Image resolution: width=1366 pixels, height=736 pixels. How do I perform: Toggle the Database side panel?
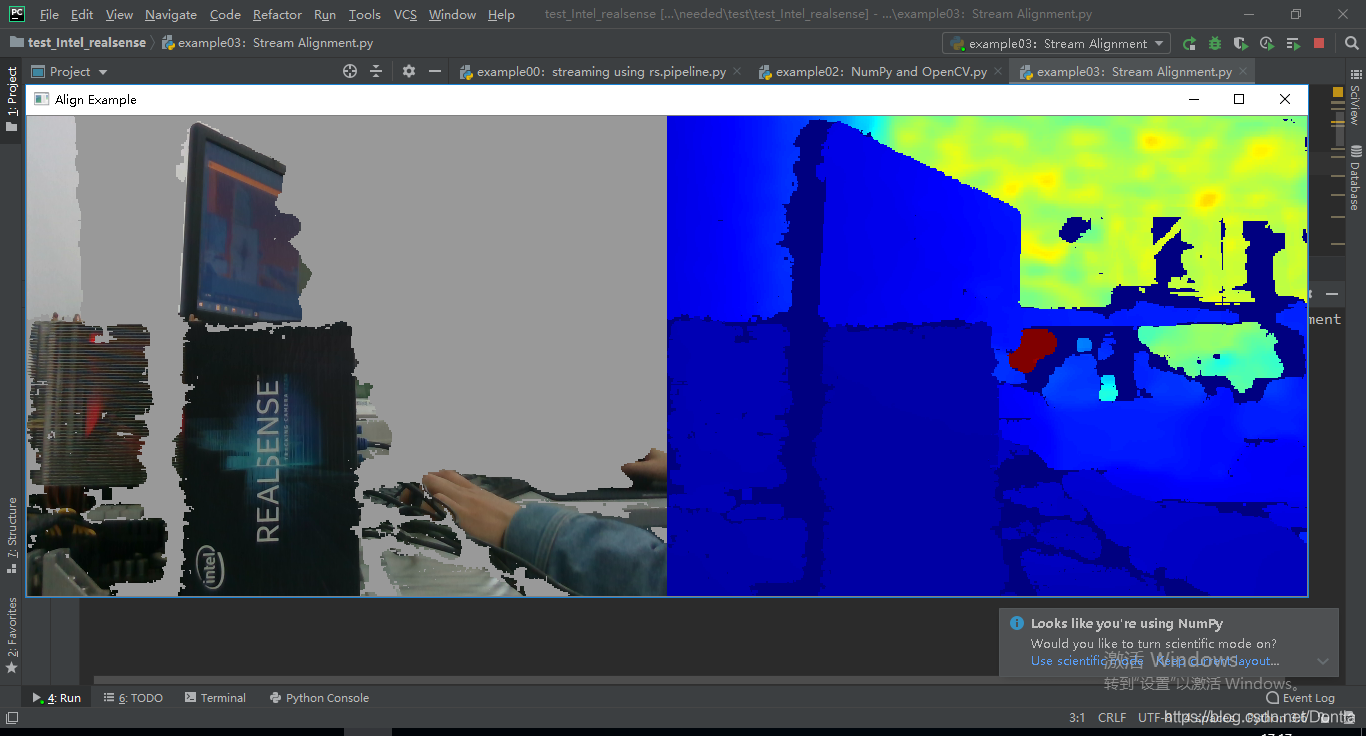click(1355, 178)
